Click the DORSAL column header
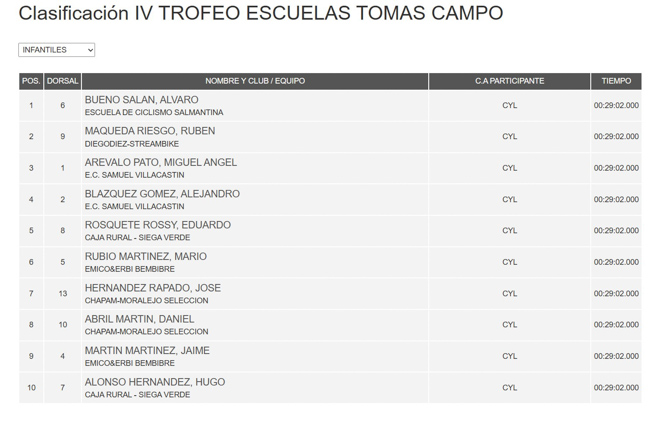670x421 pixels. click(x=62, y=81)
